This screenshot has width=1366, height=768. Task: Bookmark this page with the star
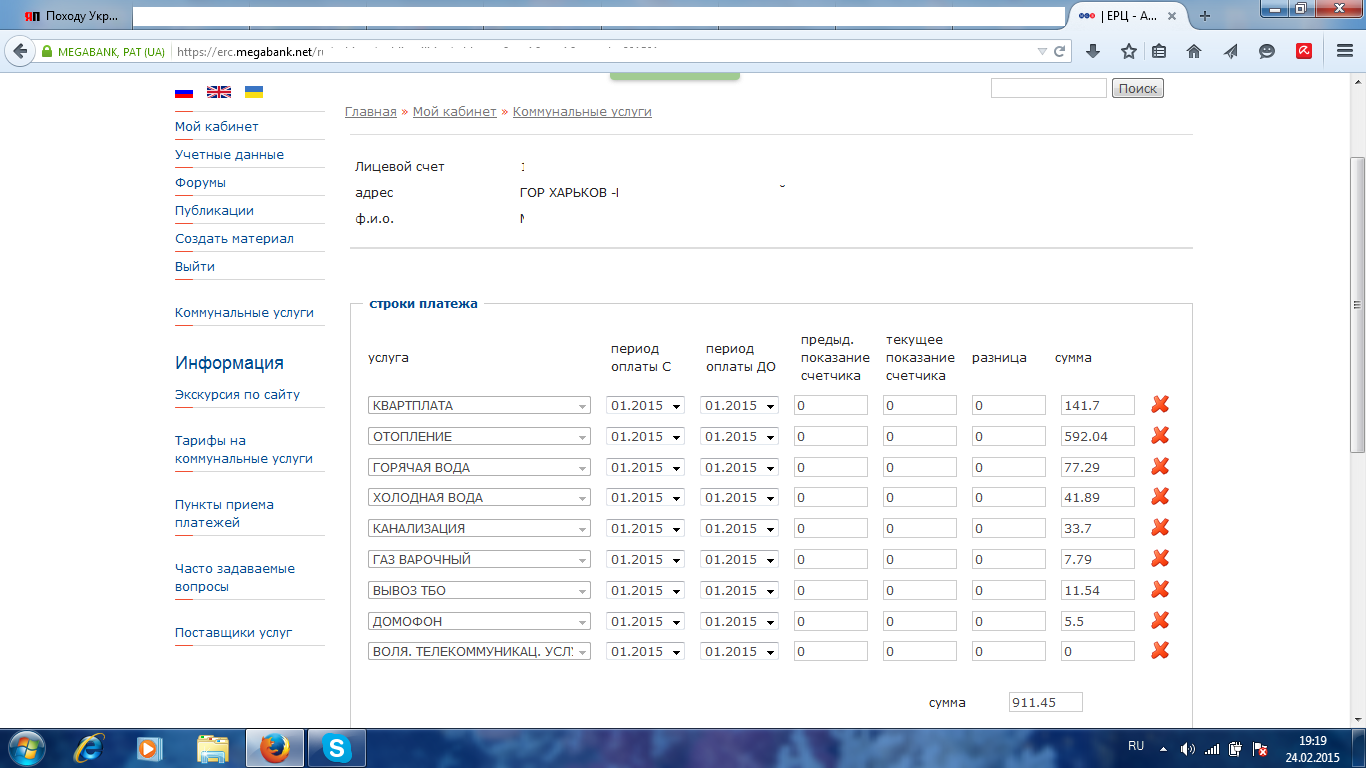coord(1128,51)
